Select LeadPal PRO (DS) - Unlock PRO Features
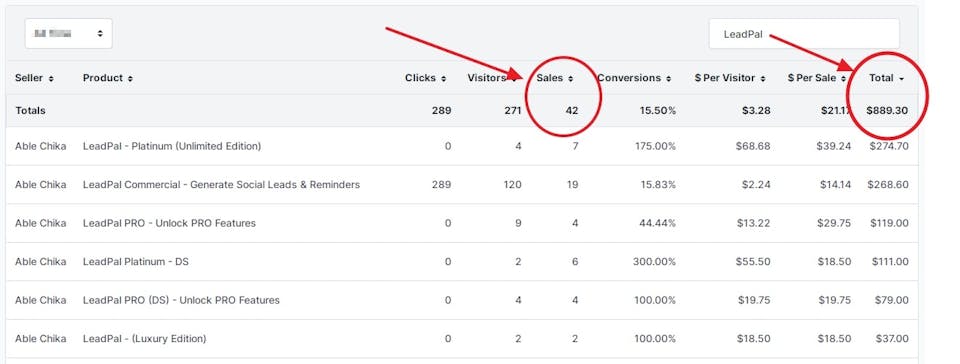The height and width of the screenshot is (364, 960). click(181, 300)
